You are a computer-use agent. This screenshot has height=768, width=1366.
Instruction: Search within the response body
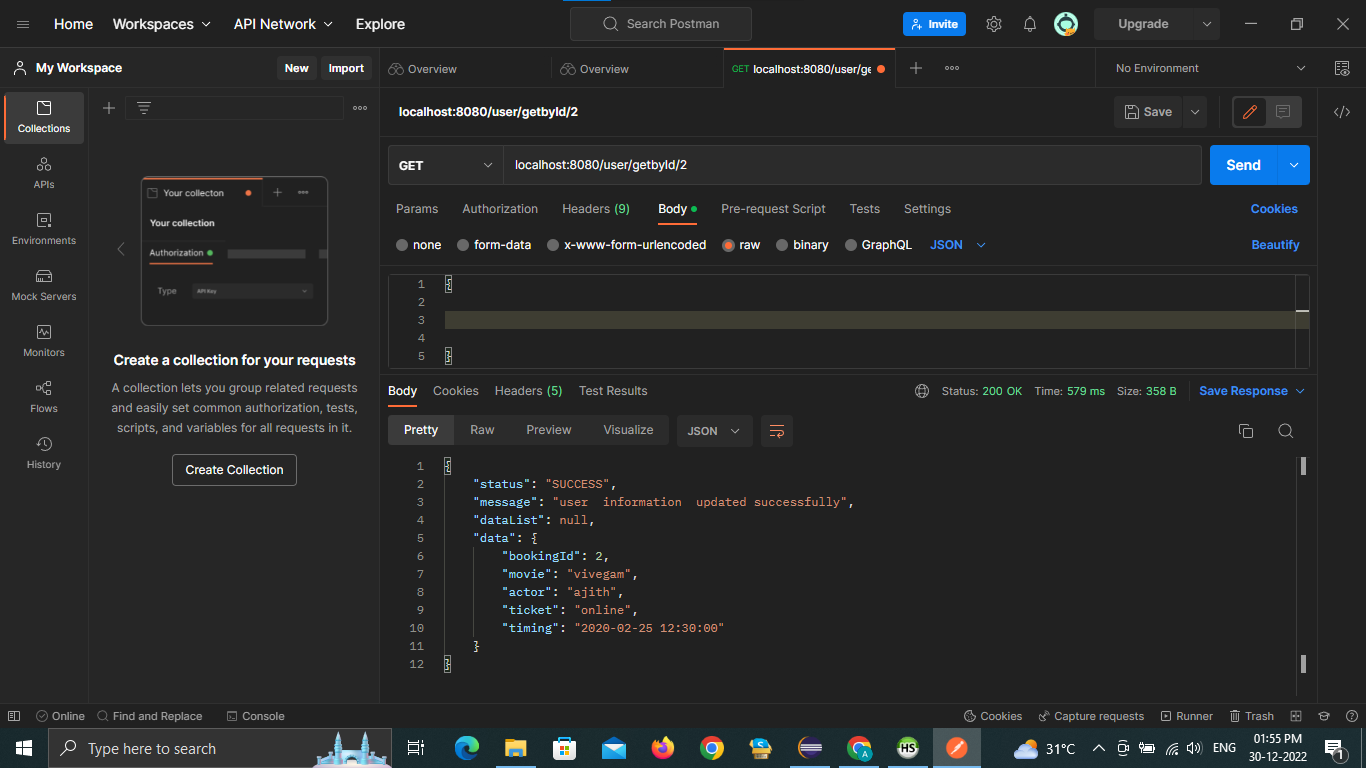click(x=1286, y=431)
